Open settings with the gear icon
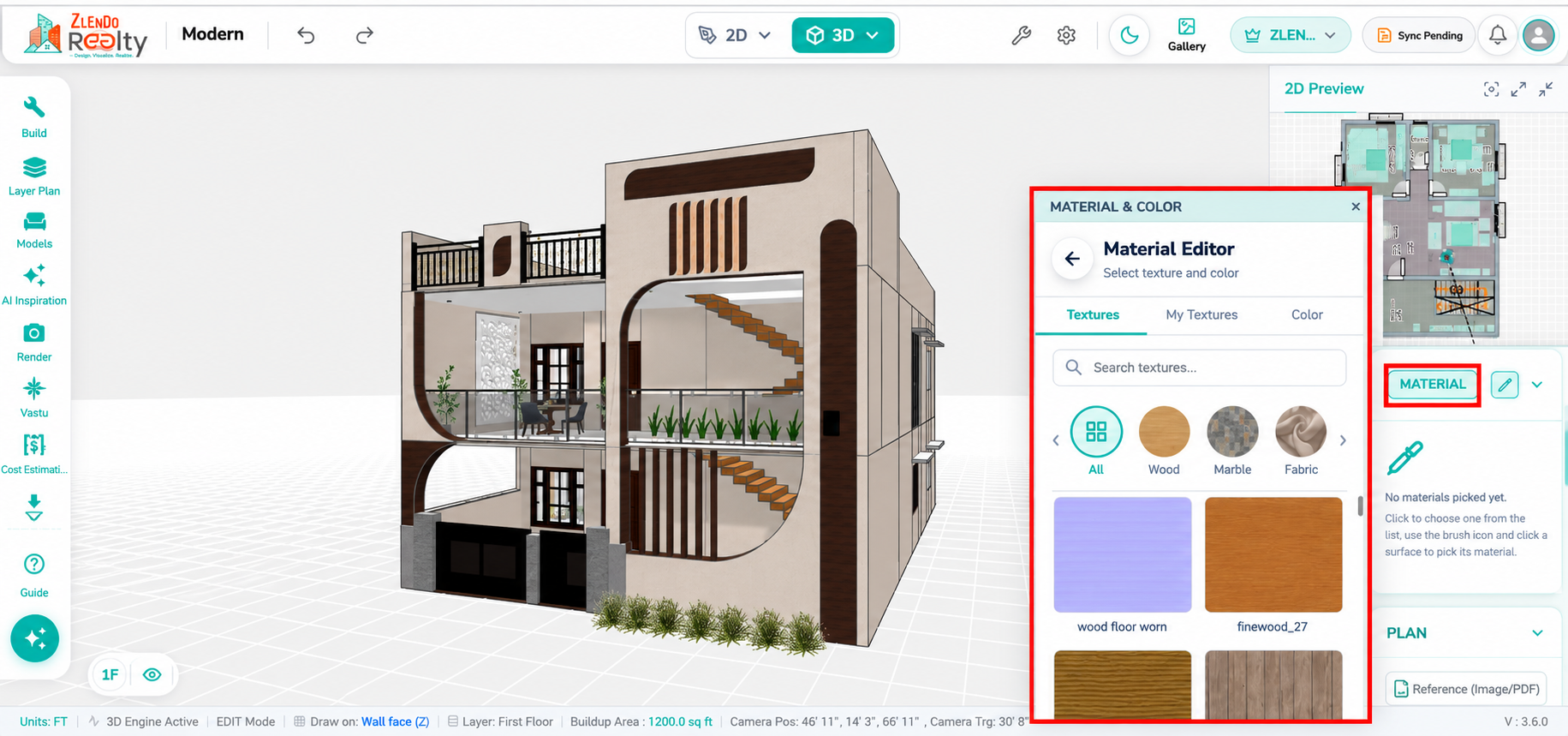 pyautogui.click(x=1066, y=35)
